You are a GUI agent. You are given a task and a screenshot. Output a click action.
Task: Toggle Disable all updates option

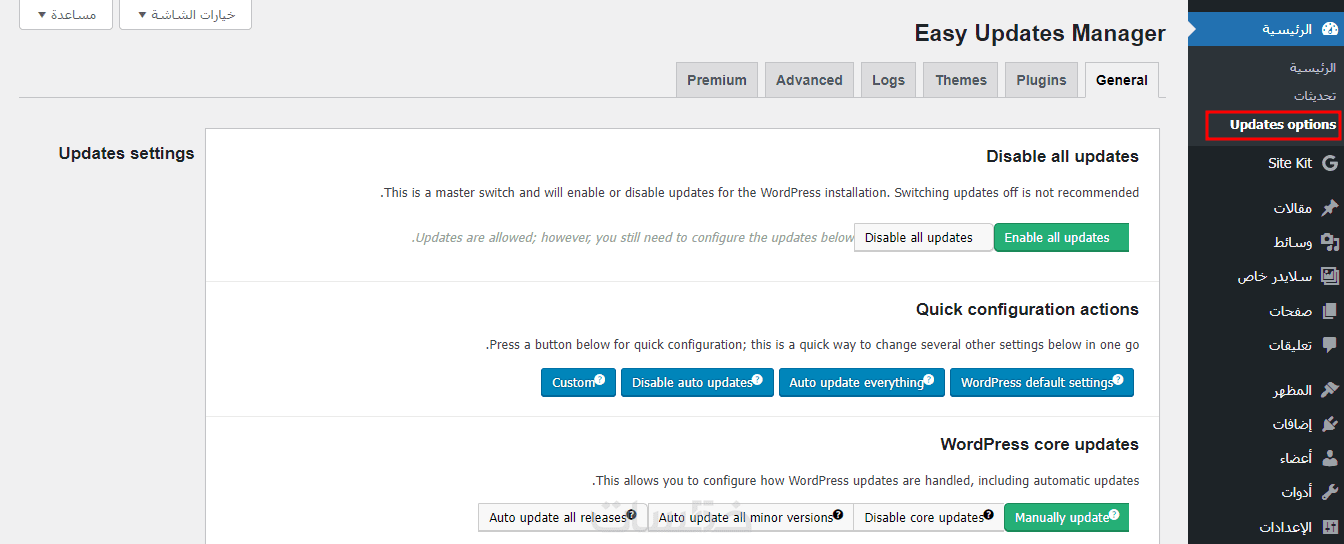point(922,238)
